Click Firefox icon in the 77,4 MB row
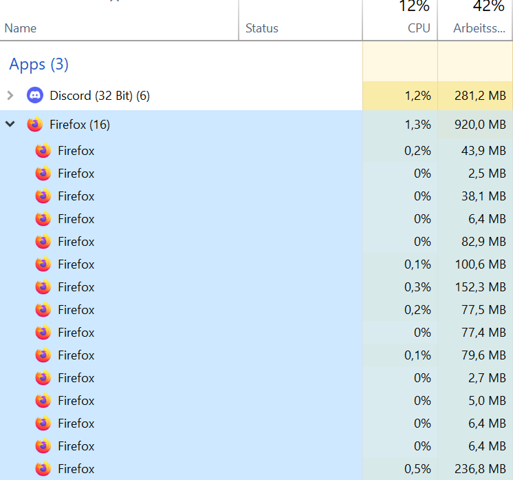 43,332
